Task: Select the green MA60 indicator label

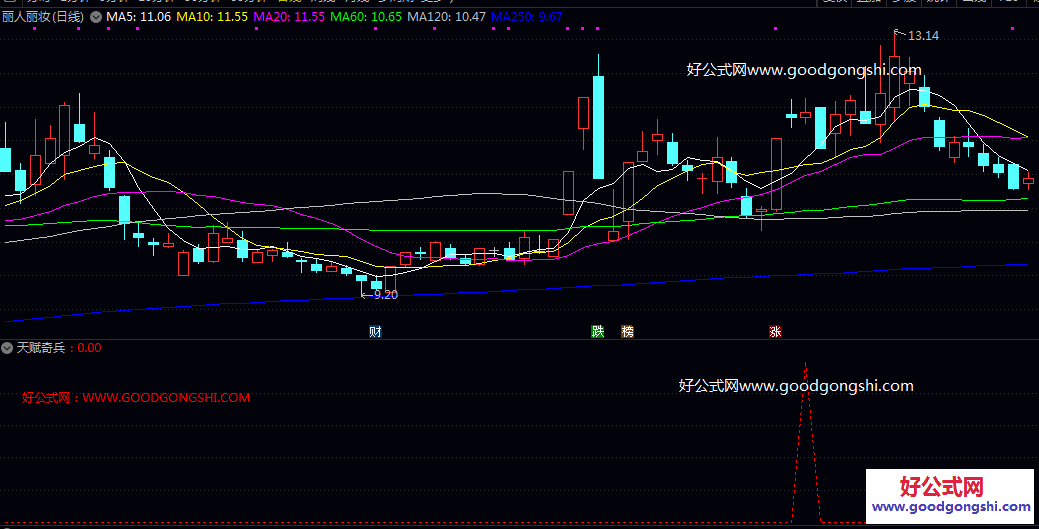Action: click(366, 17)
